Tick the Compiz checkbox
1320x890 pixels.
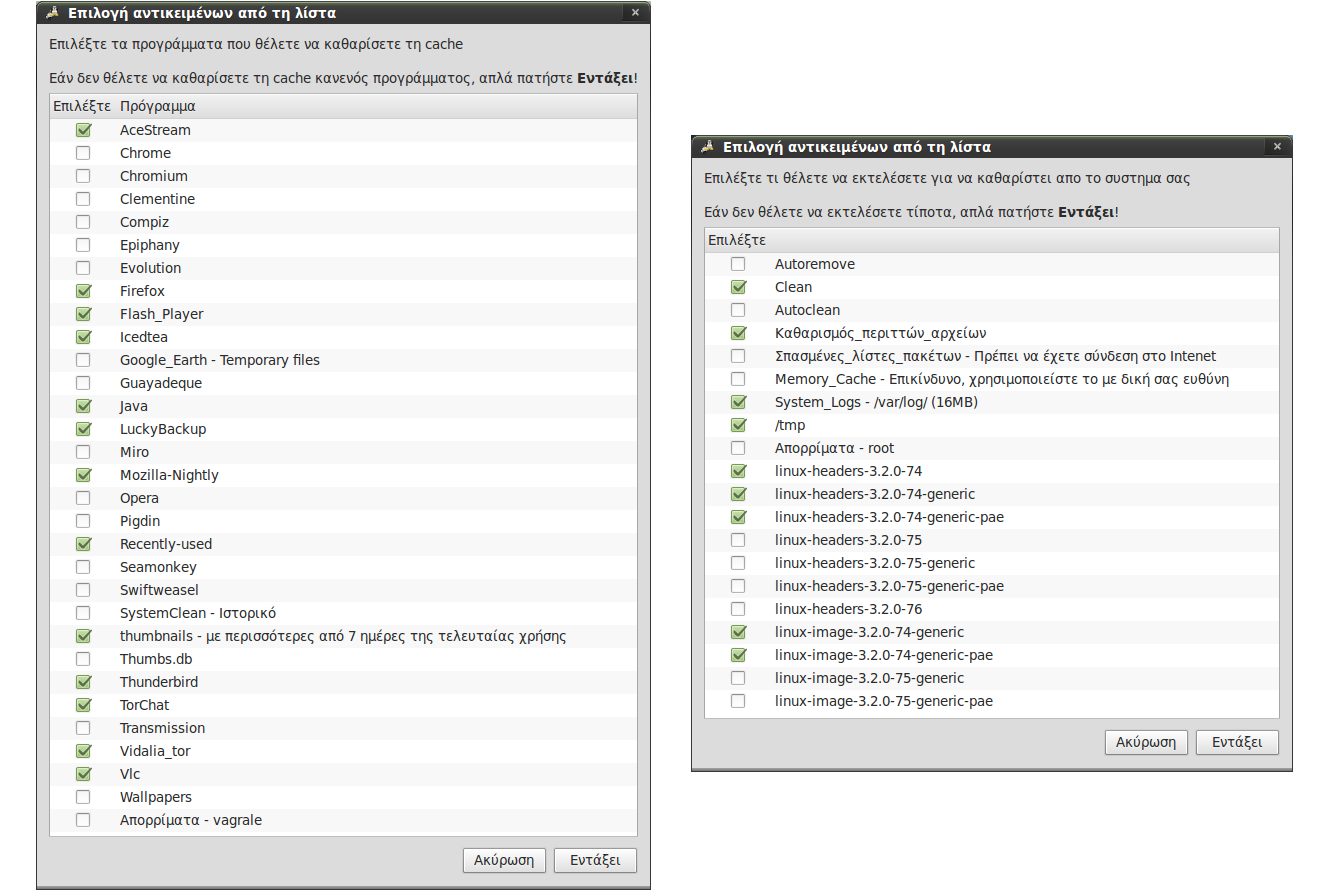[83, 222]
